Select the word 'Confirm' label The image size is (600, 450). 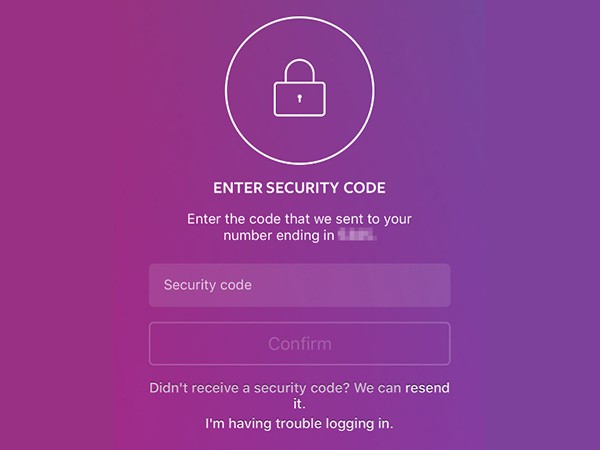coord(300,344)
